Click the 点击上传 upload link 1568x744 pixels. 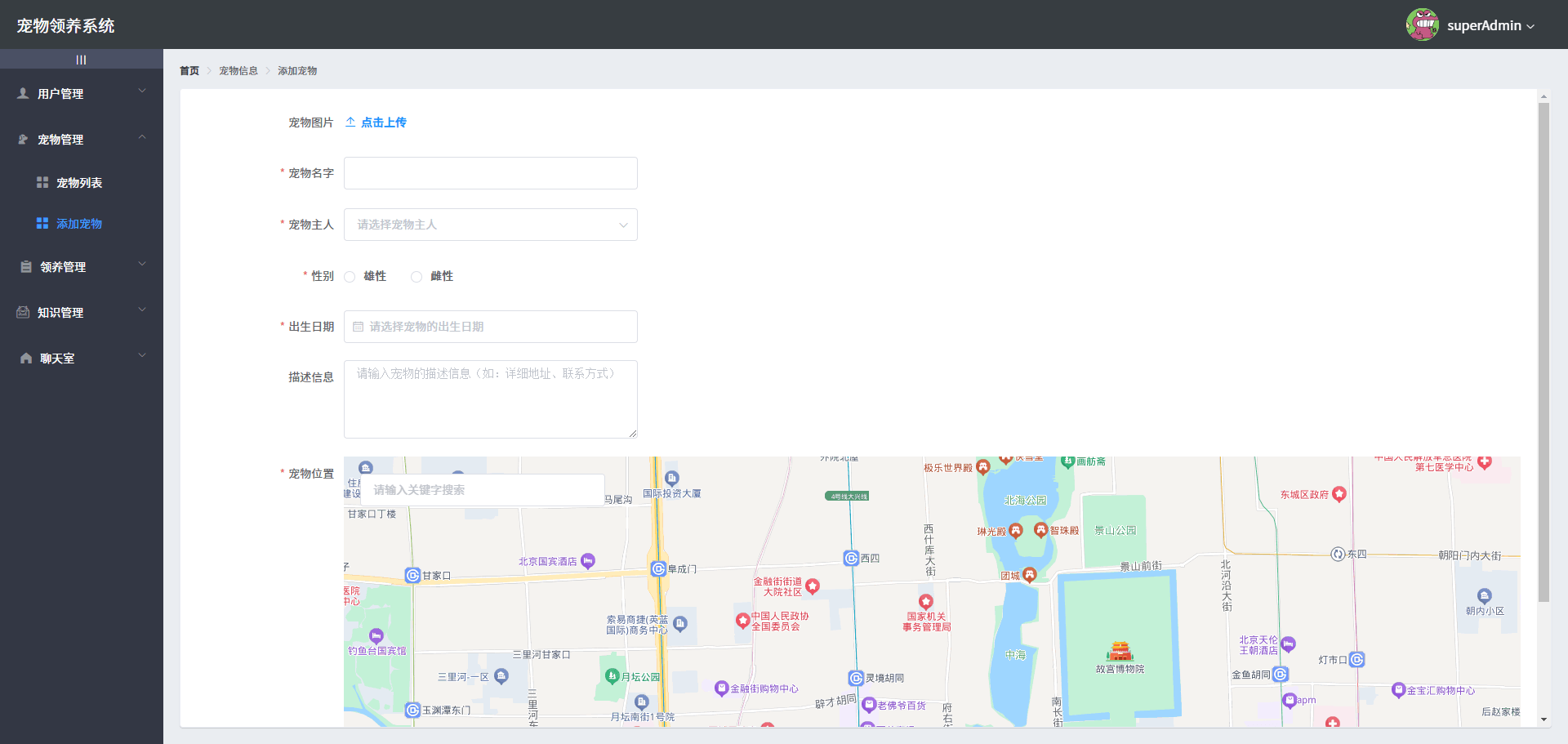(x=383, y=123)
